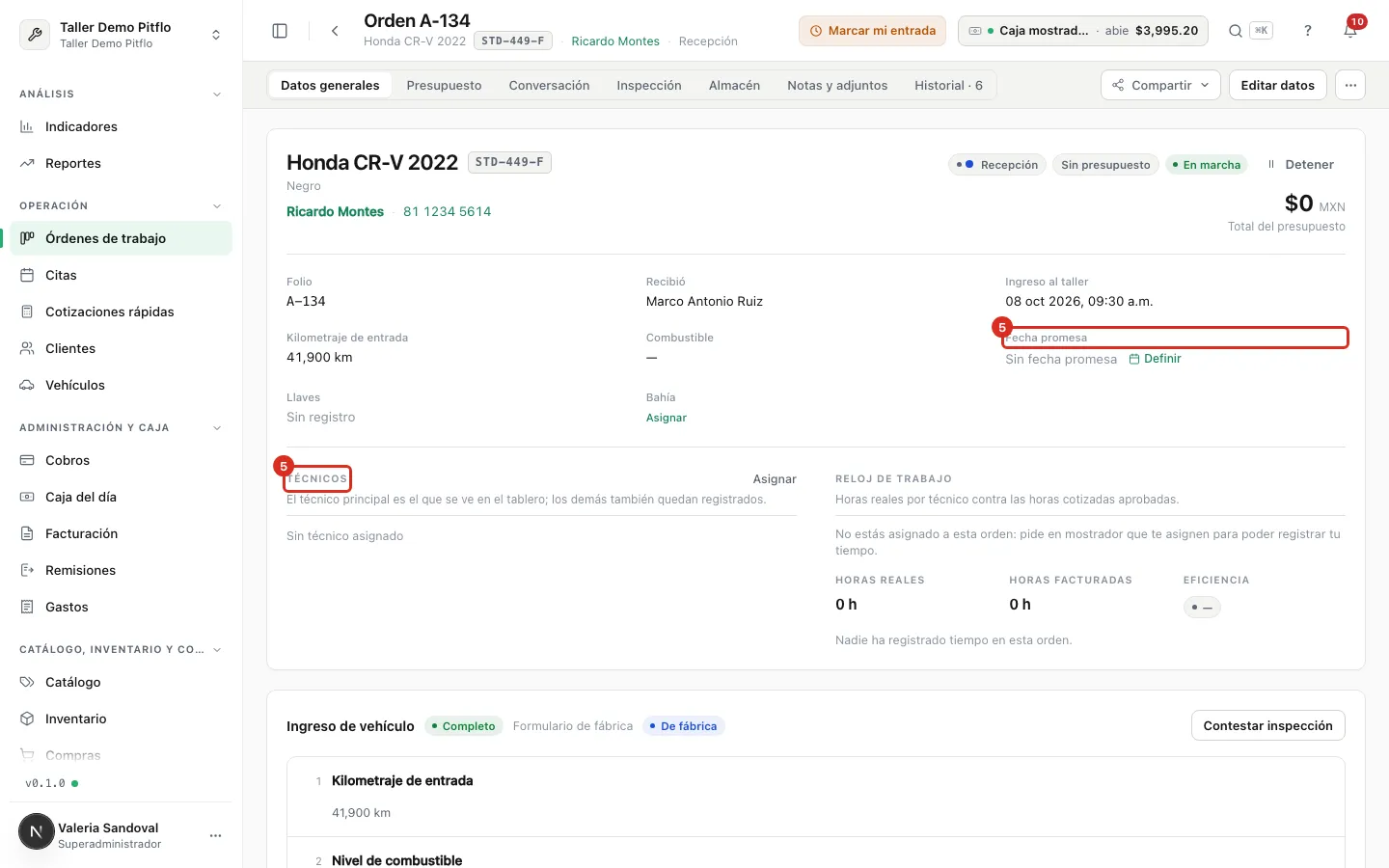Open Facturación in the sidebar
The image size is (1389, 868).
pos(122,533)
